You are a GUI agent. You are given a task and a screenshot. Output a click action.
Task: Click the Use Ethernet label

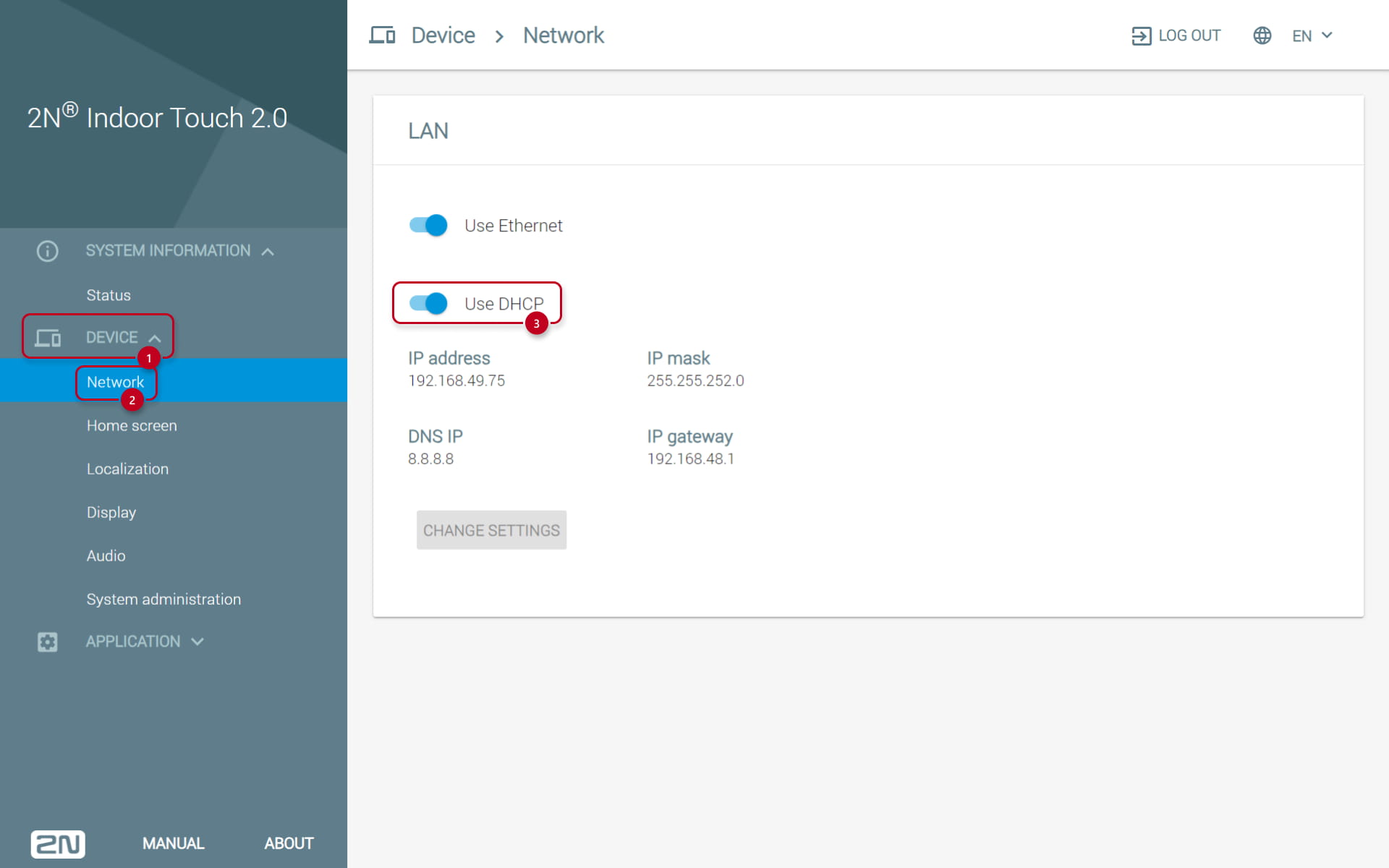[x=513, y=226]
